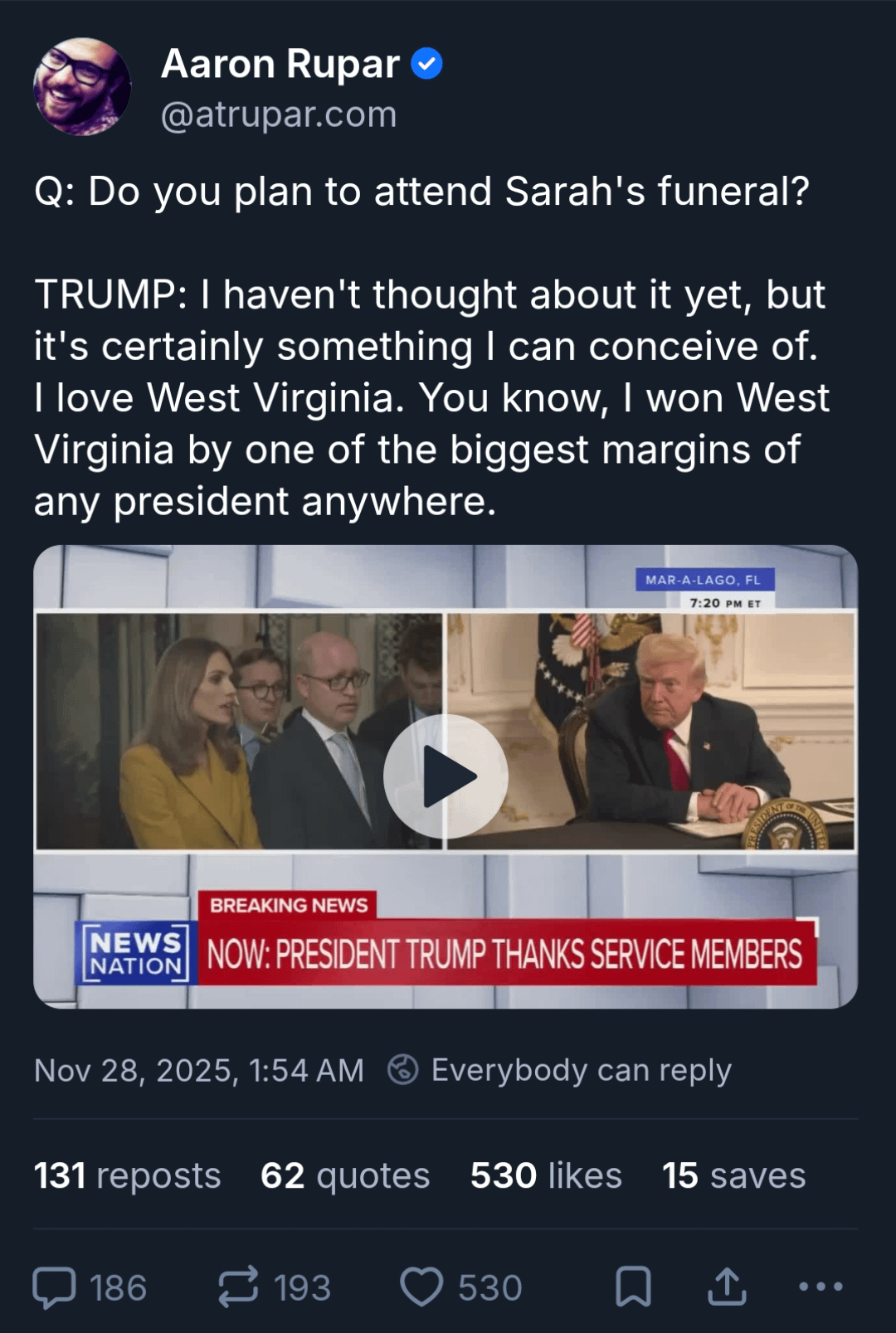Like the post with heart icon
Viewport: 896px width, 1333px height.
[x=421, y=1287]
